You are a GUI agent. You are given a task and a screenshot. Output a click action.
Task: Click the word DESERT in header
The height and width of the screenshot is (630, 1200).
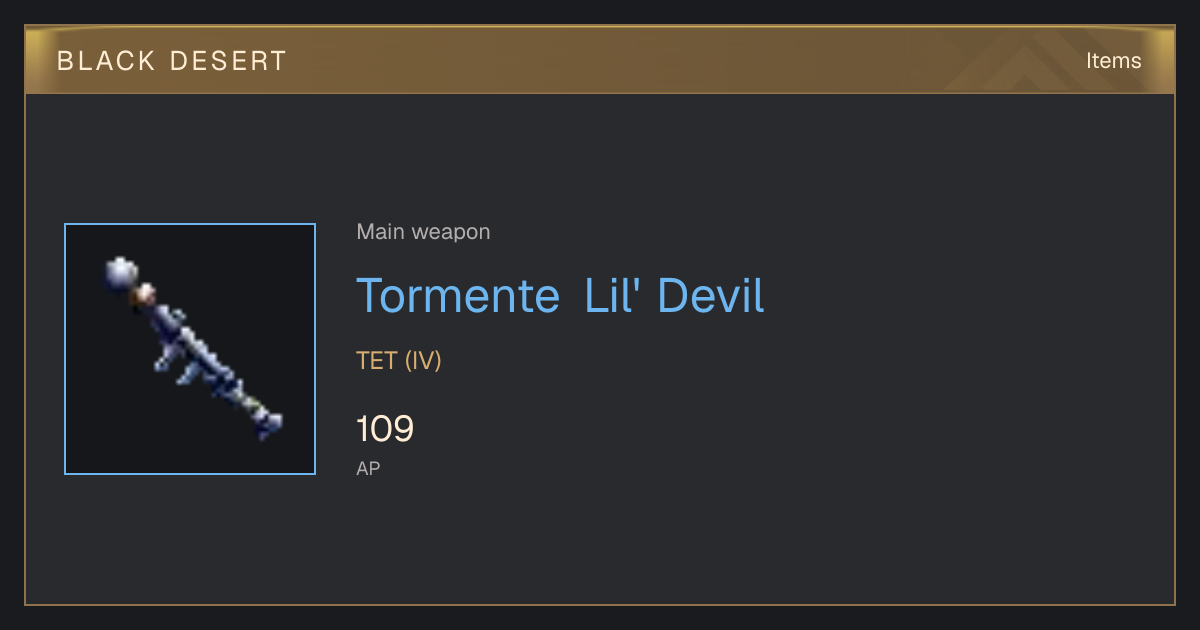coord(228,61)
